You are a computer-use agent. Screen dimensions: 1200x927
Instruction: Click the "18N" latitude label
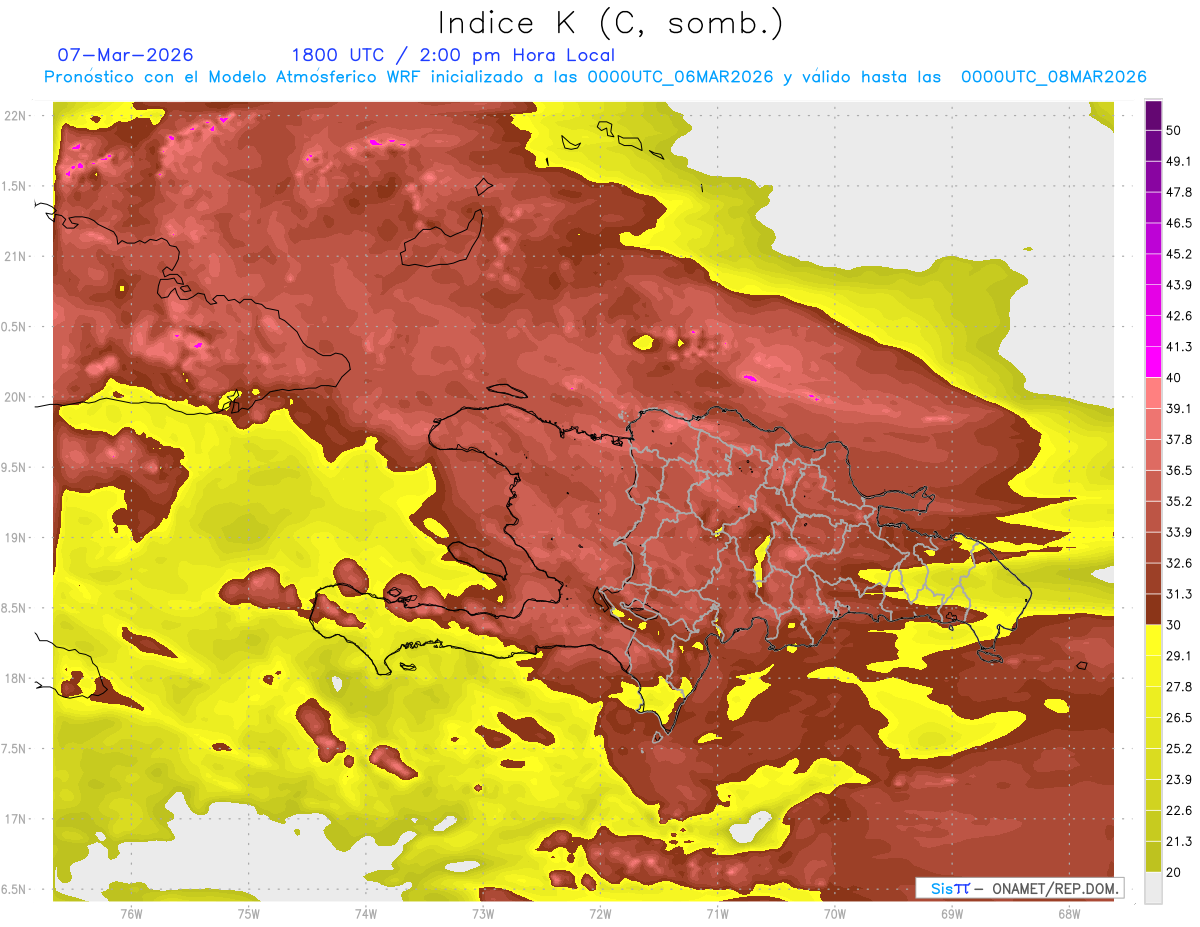point(16,678)
